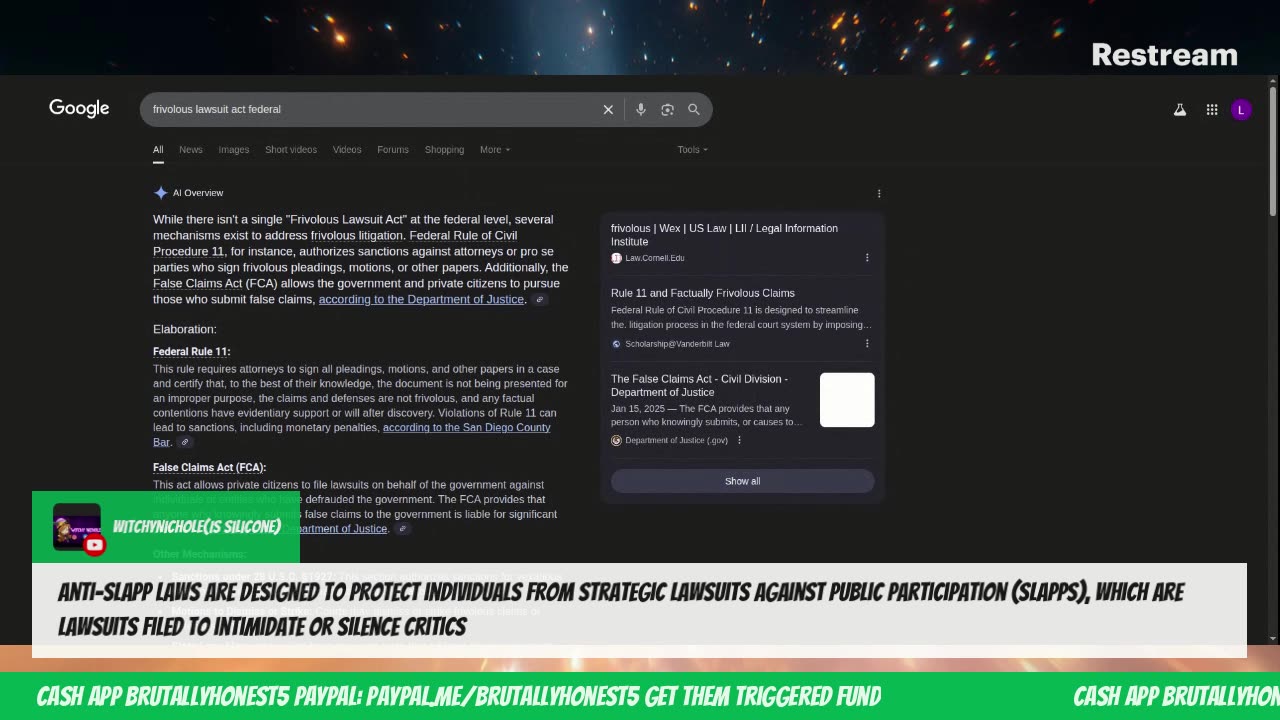Click source chip after San Diego County Bar
1280x720 pixels.
pyautogui.click(x=185, y=442)
